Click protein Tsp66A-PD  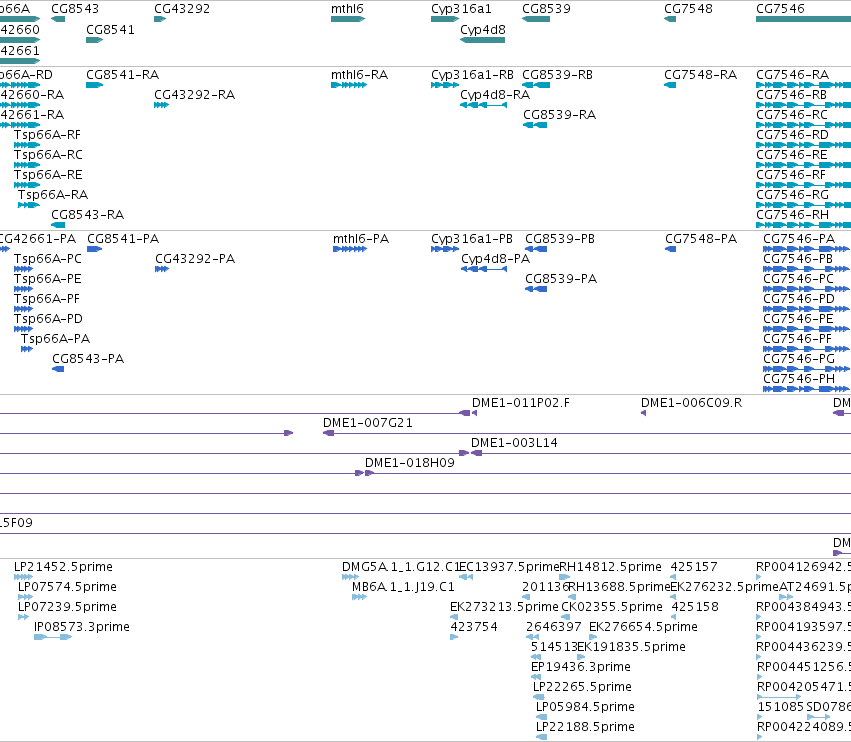pyautogui.click(x=48, y=320)
